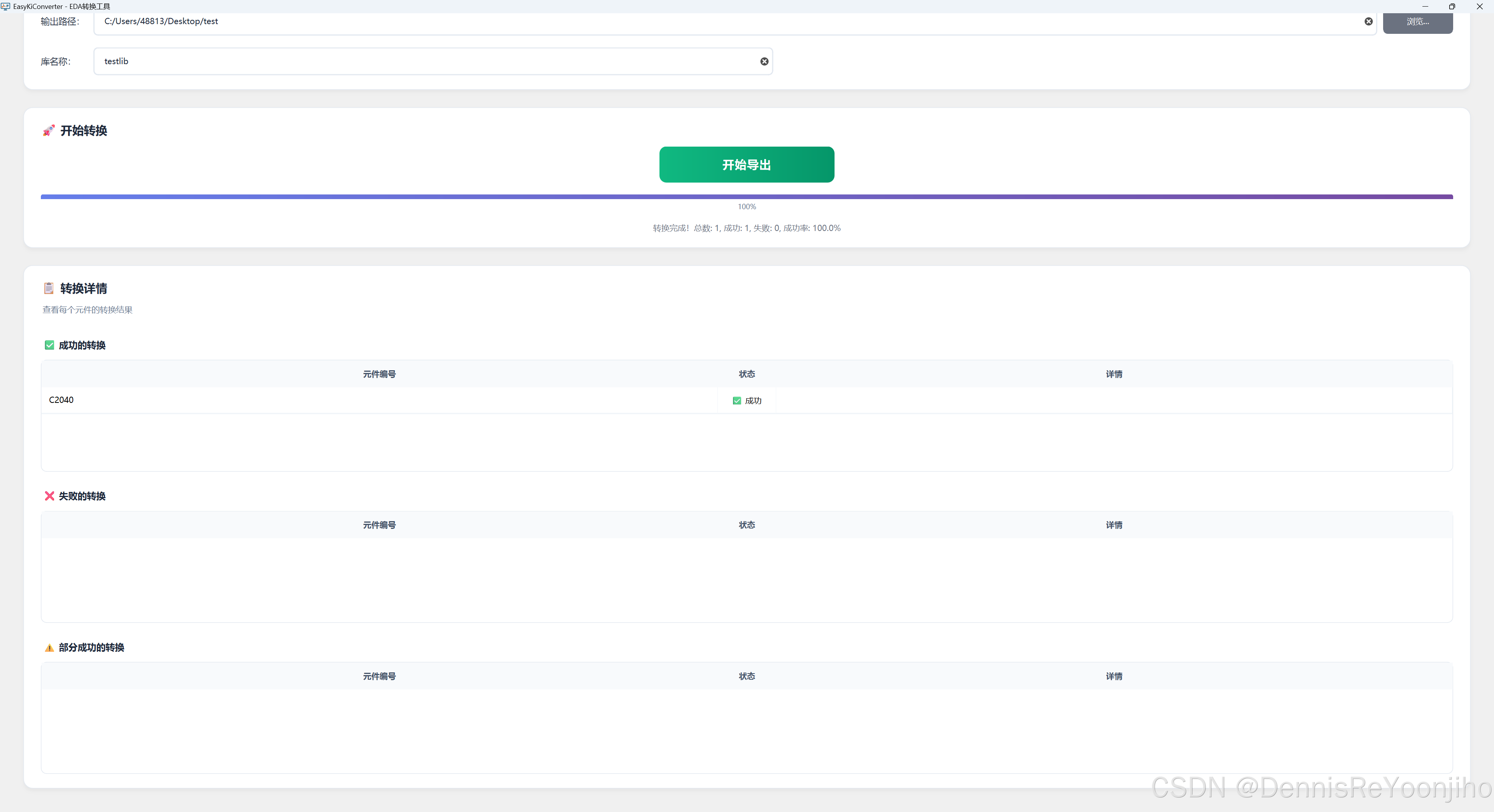Restore down the application window
Image resolution: width=1494 pixels, height=812 pixels.
coord(1452,6)
